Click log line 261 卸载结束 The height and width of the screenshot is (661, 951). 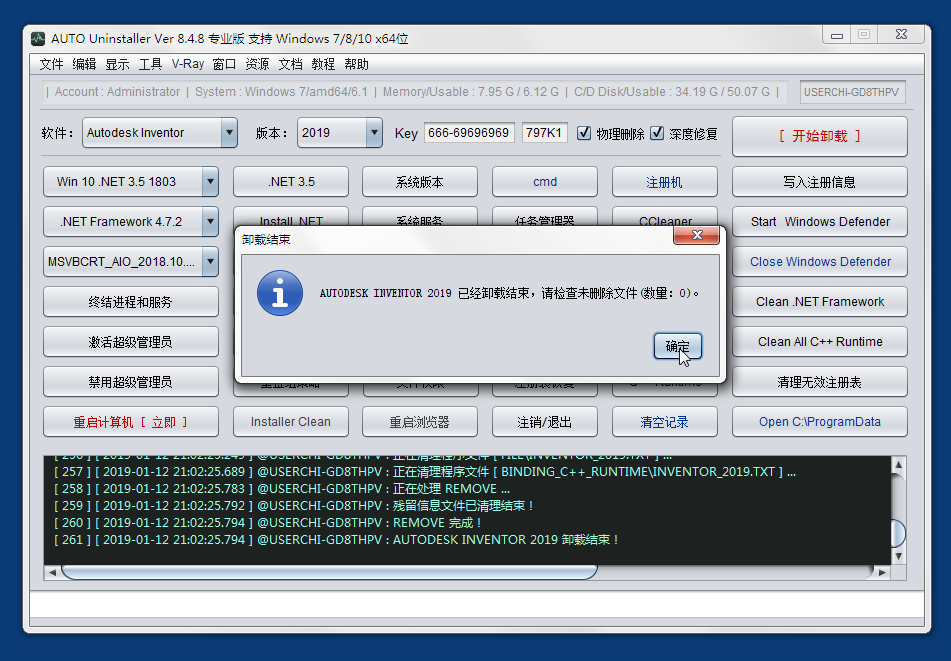pos(336,540)
